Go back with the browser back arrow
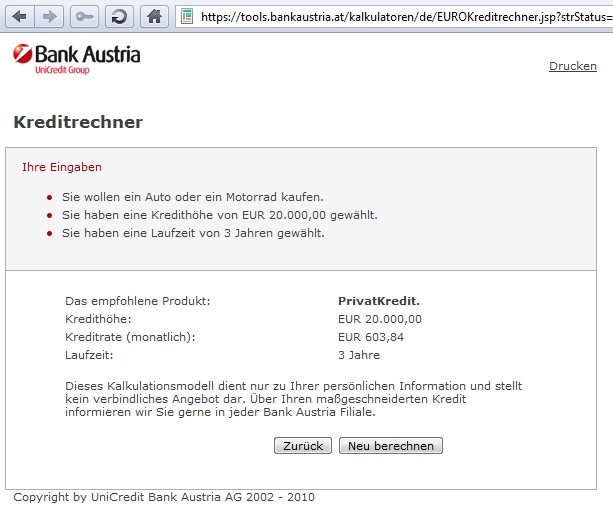The height and width of the screenshot is (512, 613). click(20, 17)
